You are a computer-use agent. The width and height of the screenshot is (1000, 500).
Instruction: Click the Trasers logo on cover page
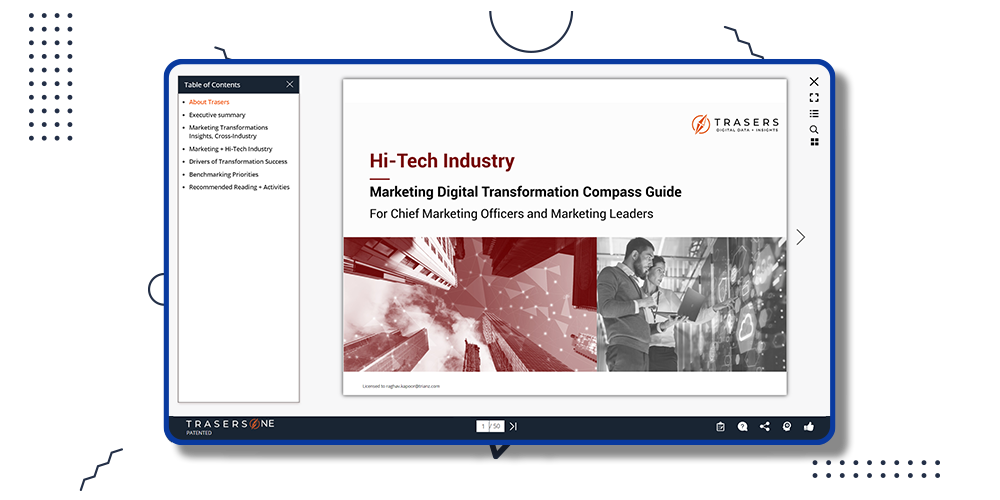(735, 124)
